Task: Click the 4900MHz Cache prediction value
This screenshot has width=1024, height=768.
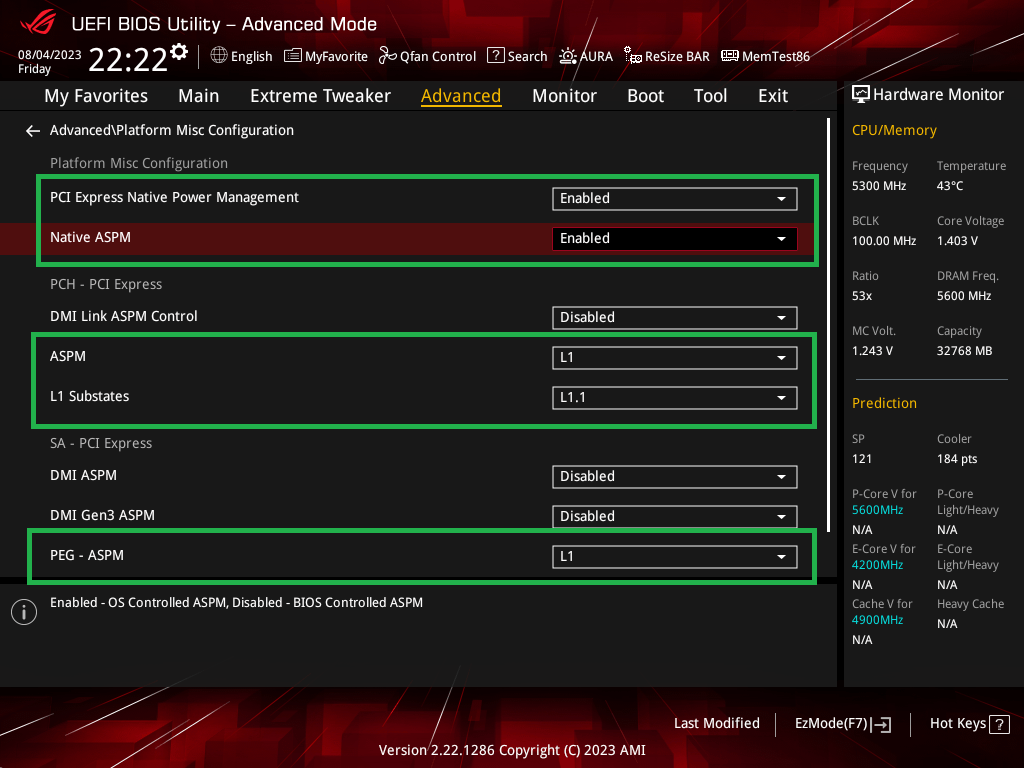Action: pyautogui.click(x=877, y=620)
